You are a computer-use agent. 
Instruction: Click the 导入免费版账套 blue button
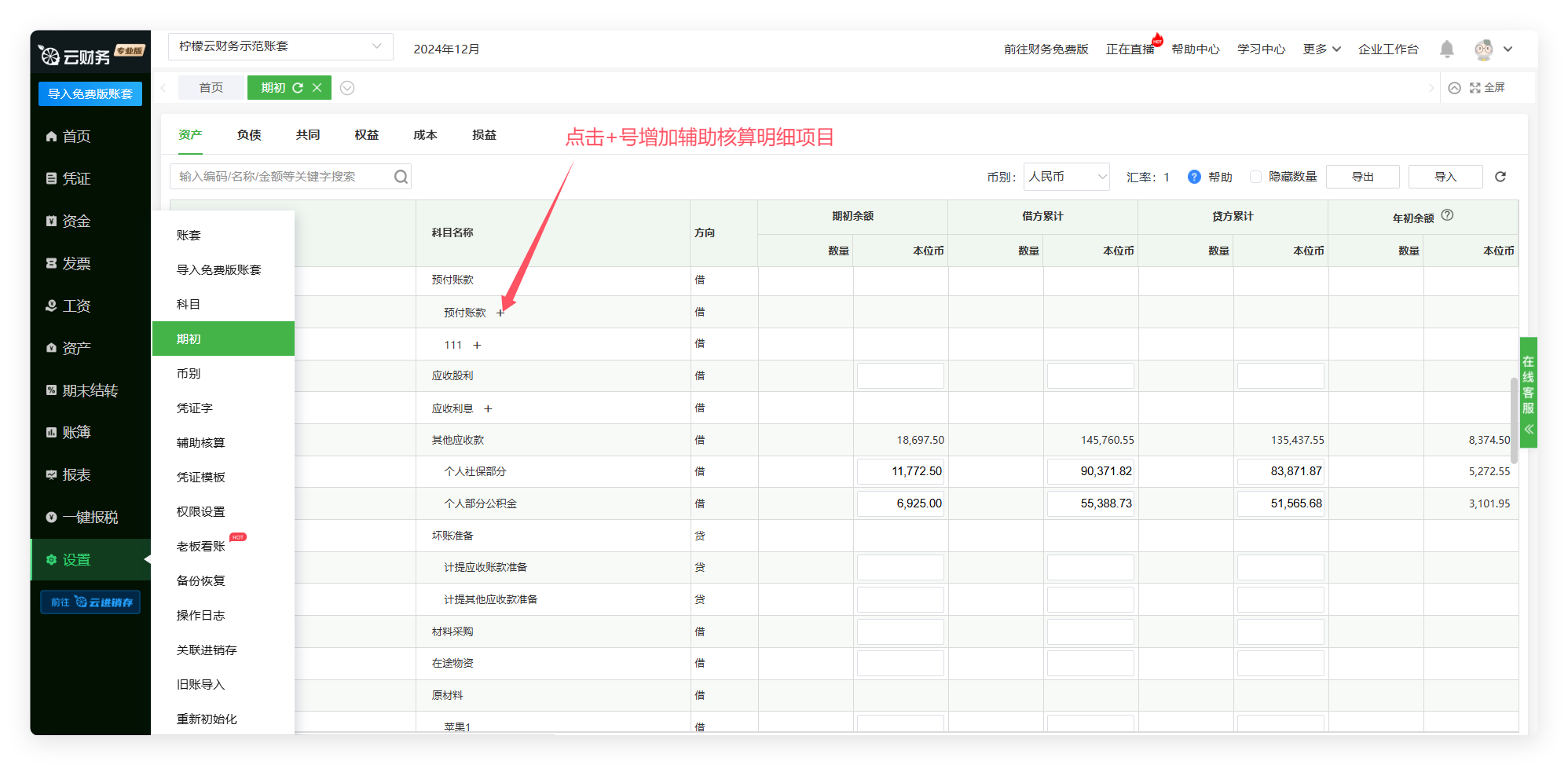pos(90,94)
